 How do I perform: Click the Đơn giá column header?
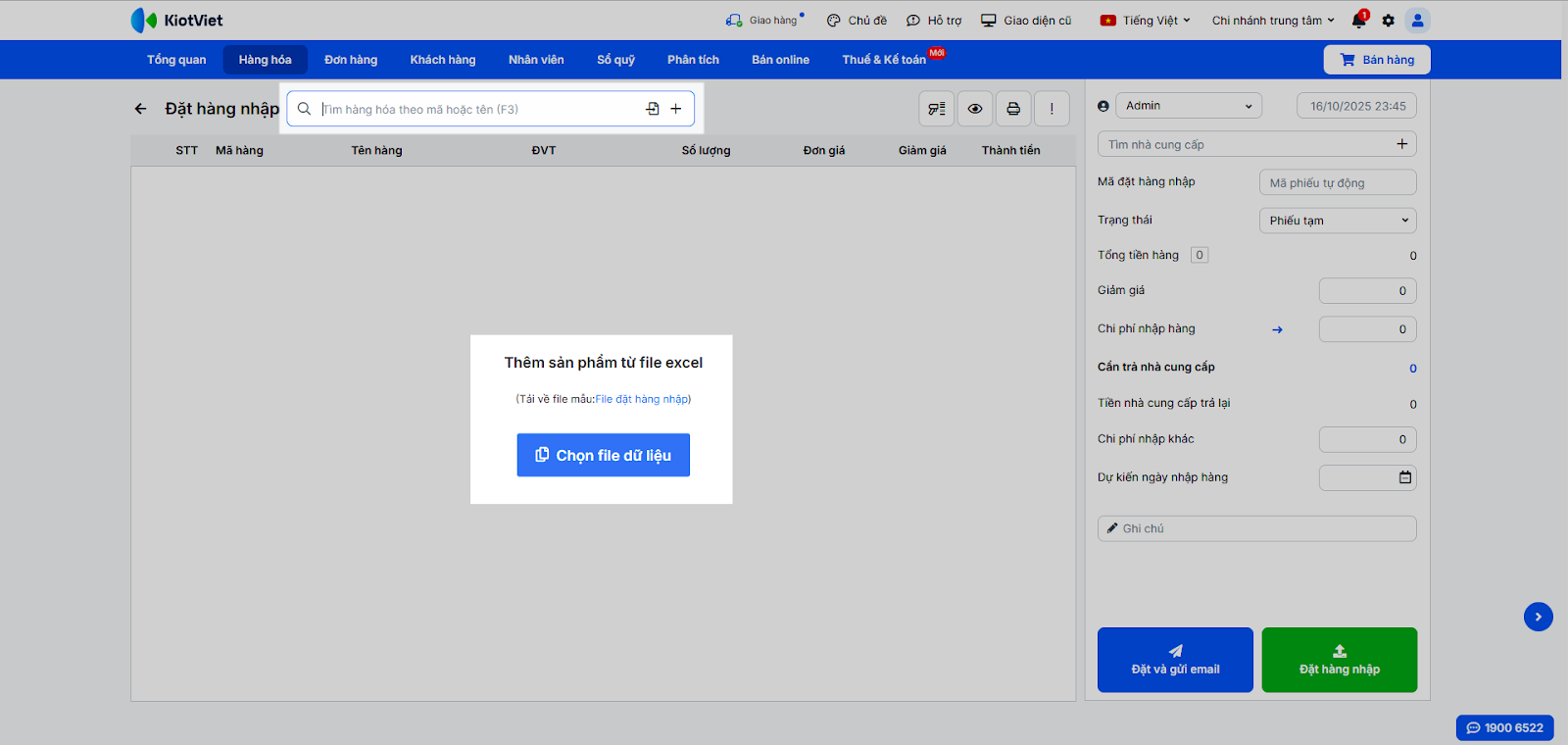coord(823,150)
